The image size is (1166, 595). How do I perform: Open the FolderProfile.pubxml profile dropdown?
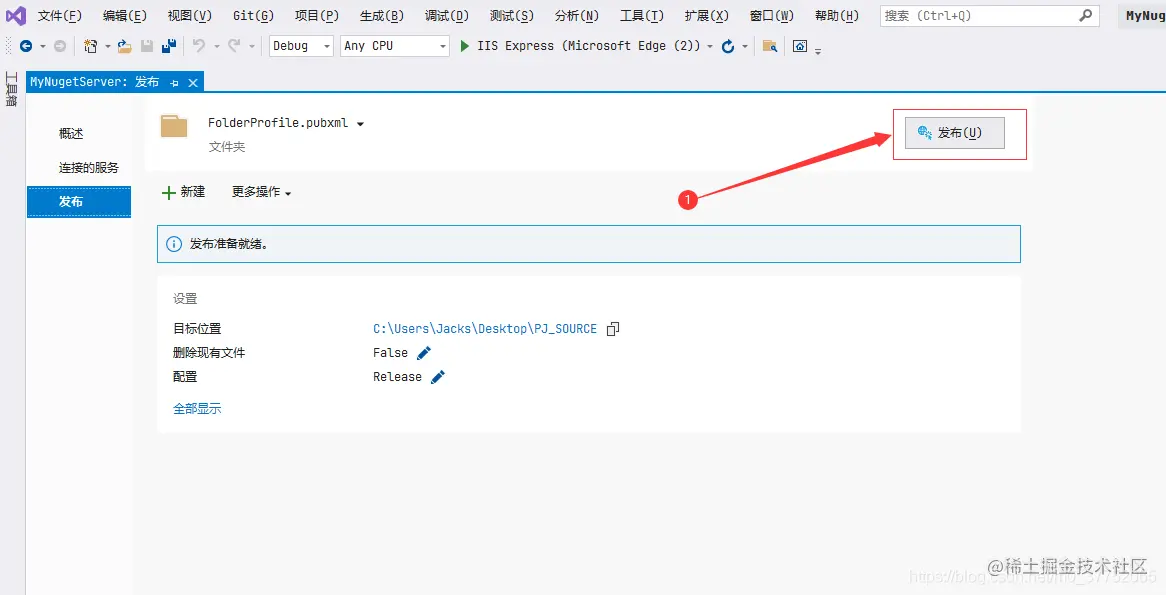point(361,124)
